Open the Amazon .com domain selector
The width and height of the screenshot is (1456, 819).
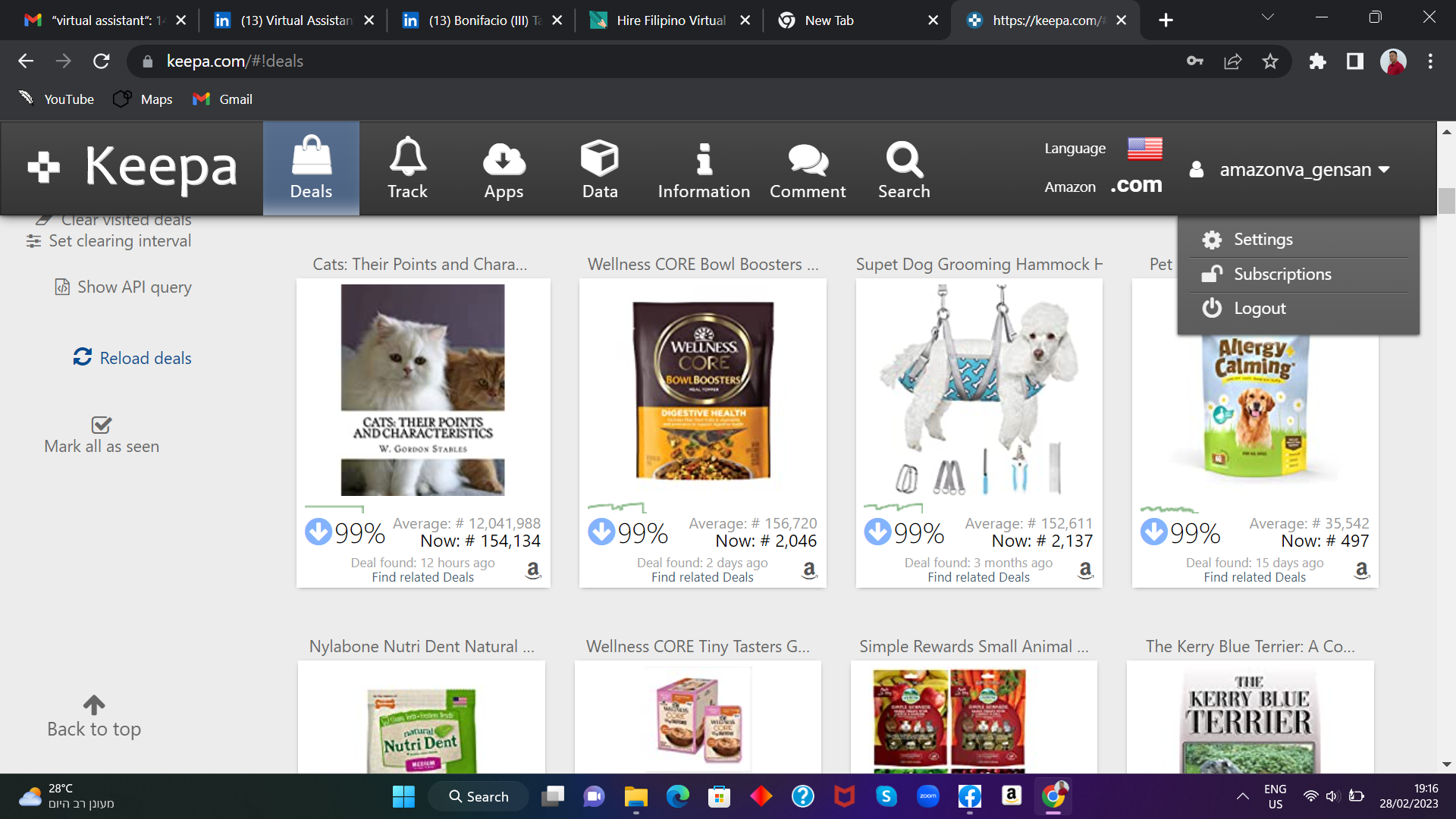tap(1135, 186)
